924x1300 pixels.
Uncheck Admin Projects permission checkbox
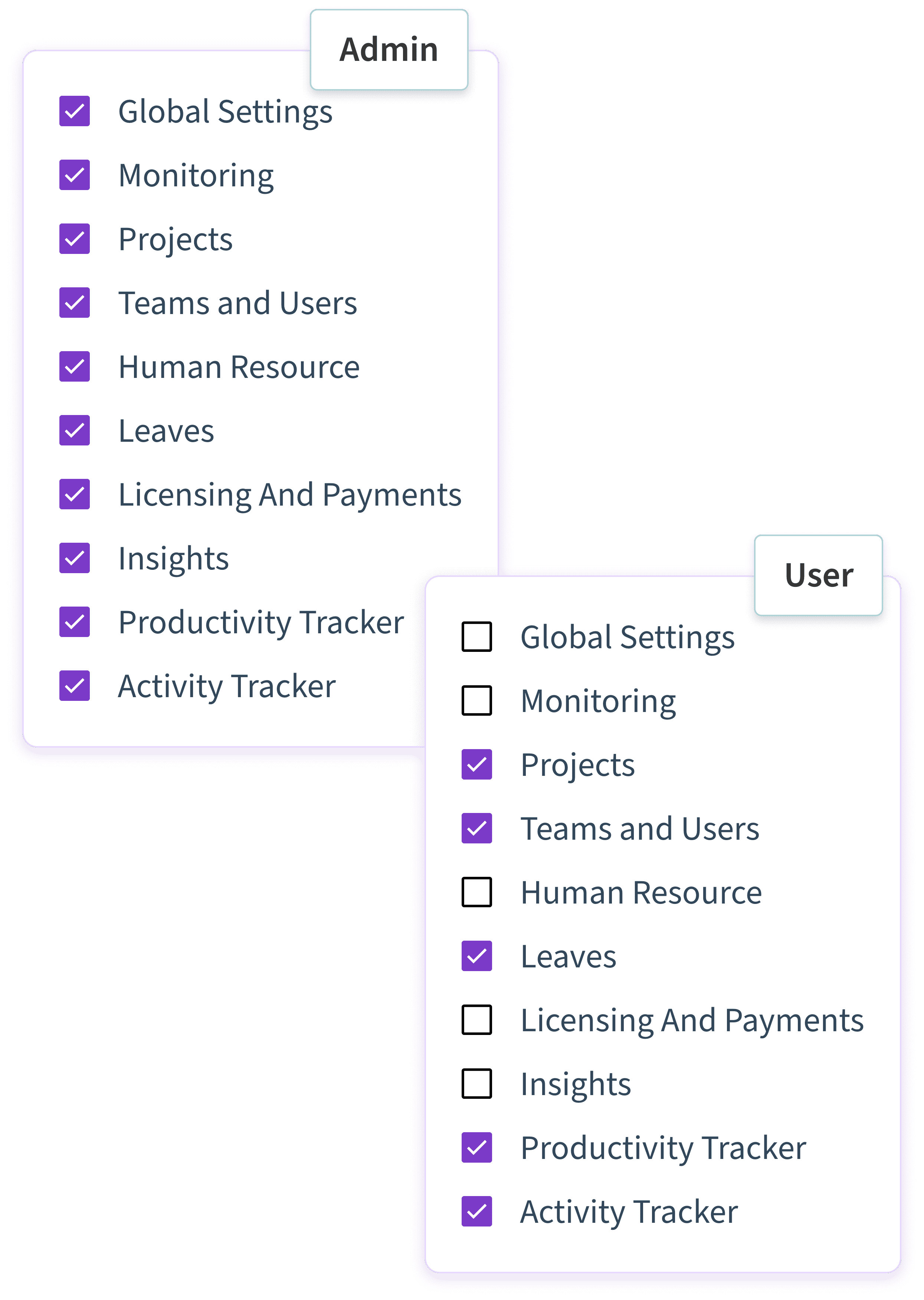click(x=75, y=238)
